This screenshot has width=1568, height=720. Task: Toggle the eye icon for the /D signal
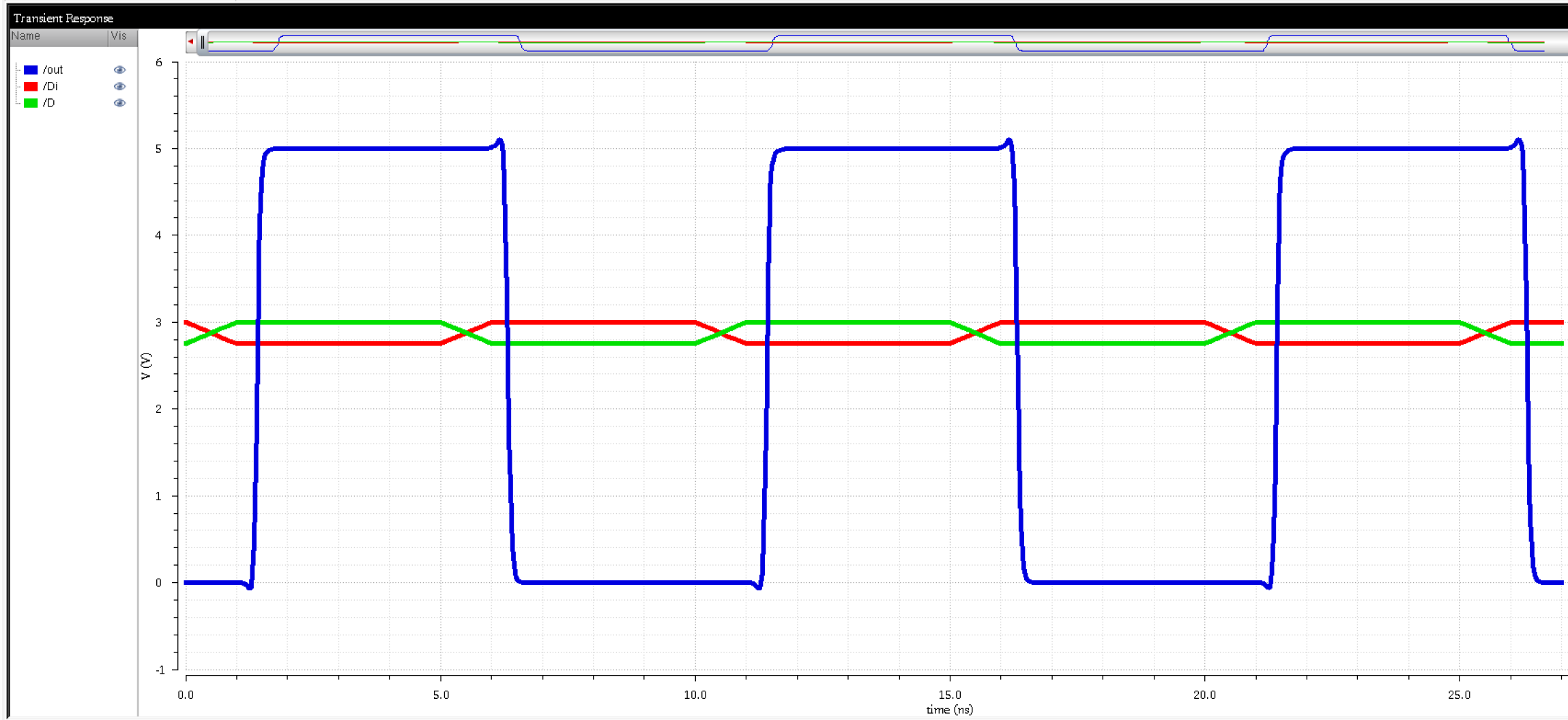coord(119,103)
